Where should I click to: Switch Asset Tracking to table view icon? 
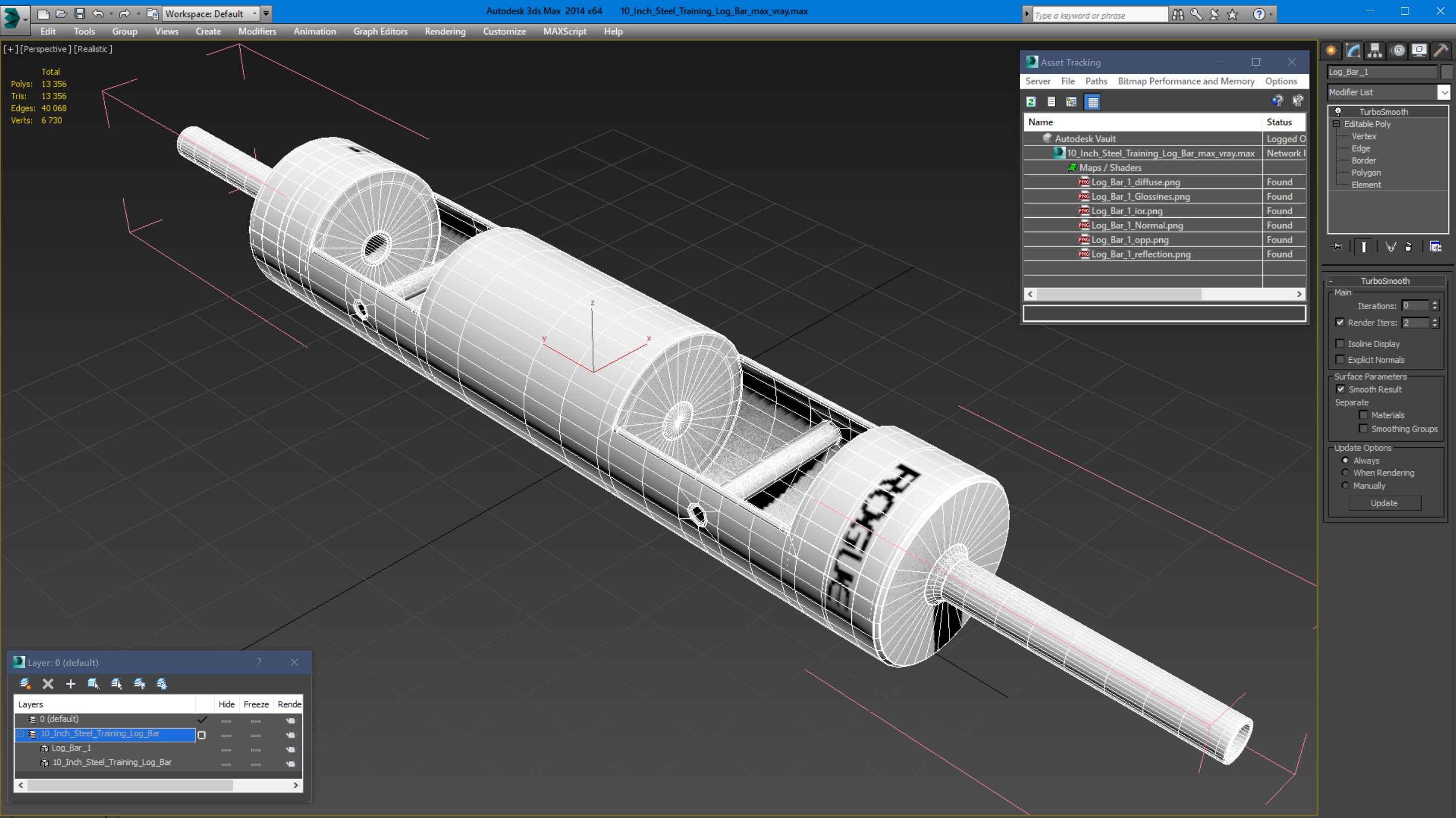point(1093,102)
